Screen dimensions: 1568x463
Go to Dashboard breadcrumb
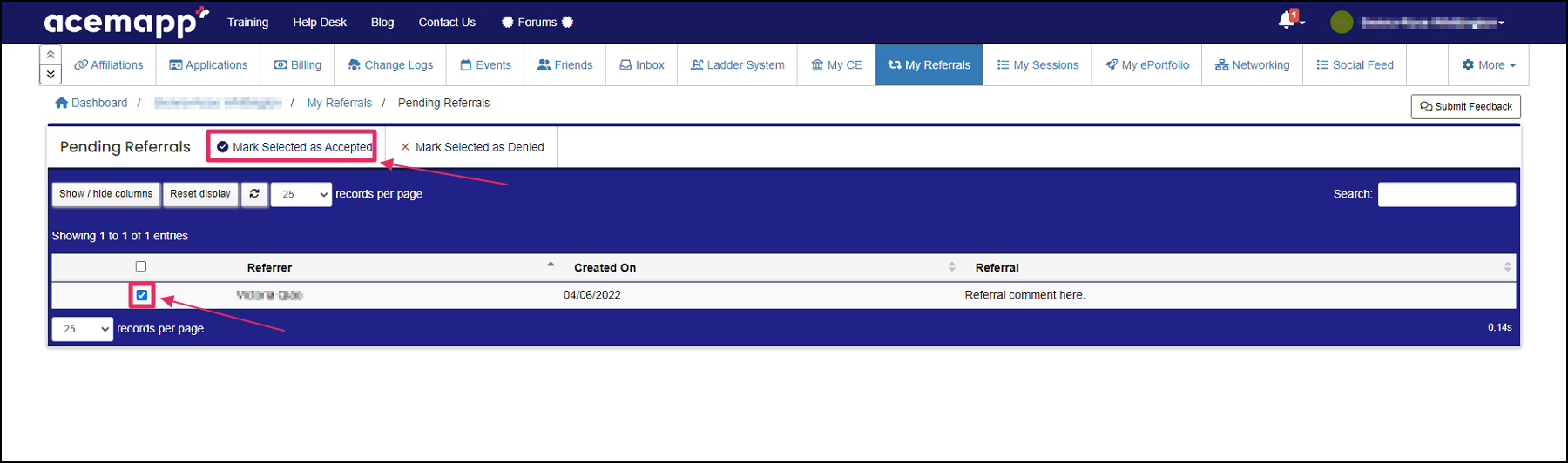click(91, 103)
